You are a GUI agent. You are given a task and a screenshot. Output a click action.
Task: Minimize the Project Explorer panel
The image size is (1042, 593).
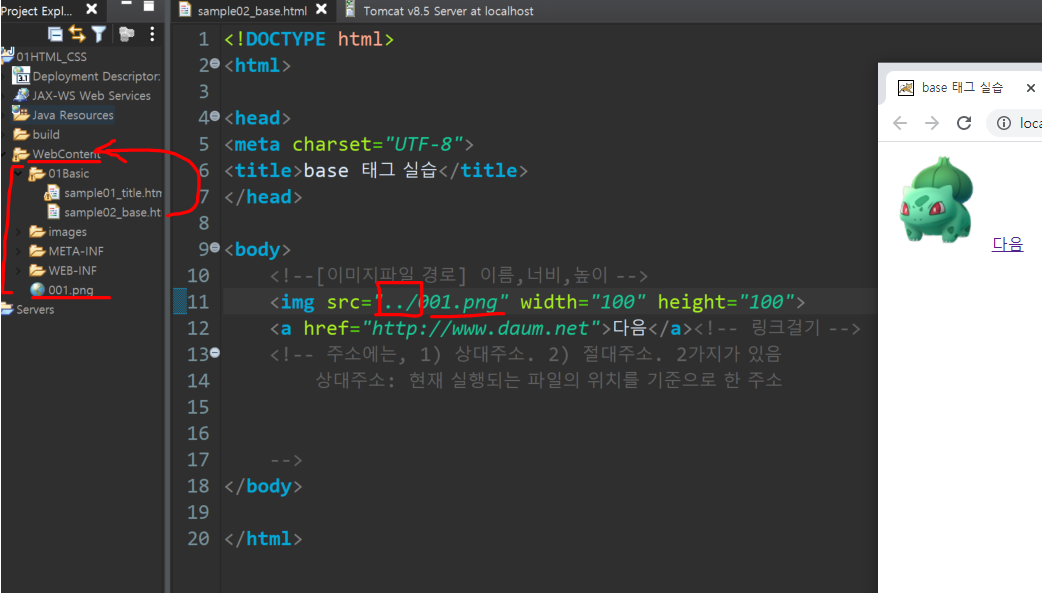126,5
